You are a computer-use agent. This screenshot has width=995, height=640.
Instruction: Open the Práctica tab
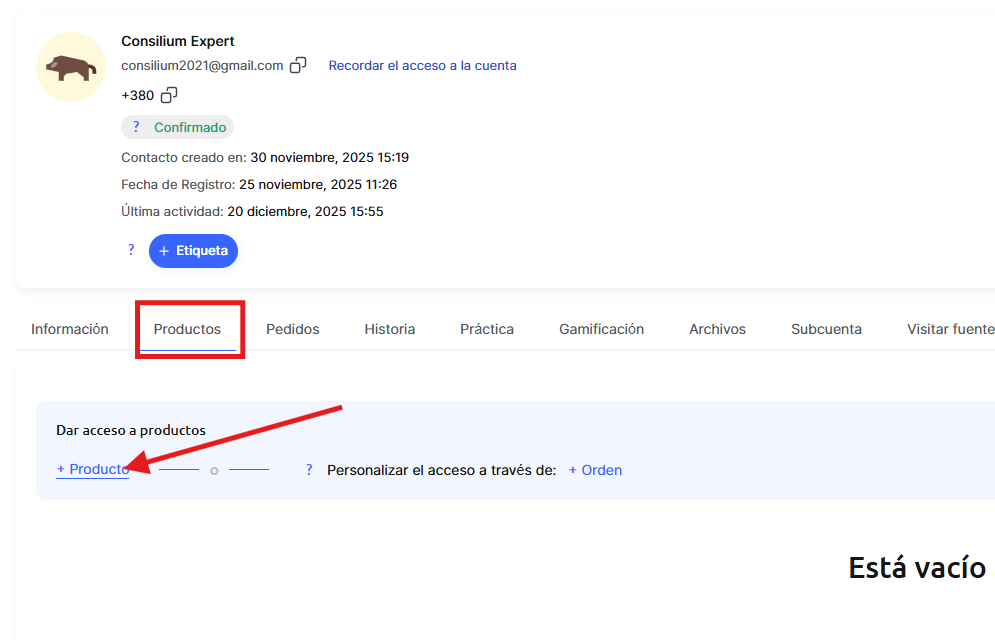487,329
